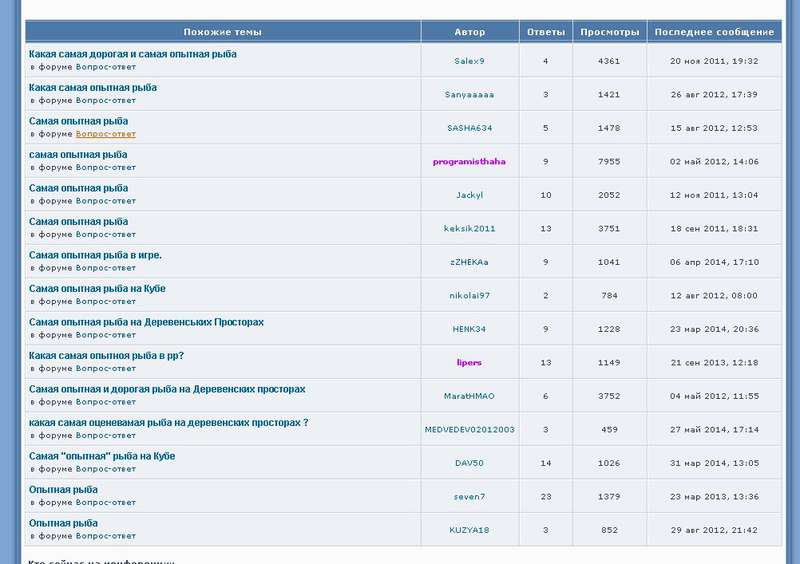Select views count 2052

pos(609,195)
